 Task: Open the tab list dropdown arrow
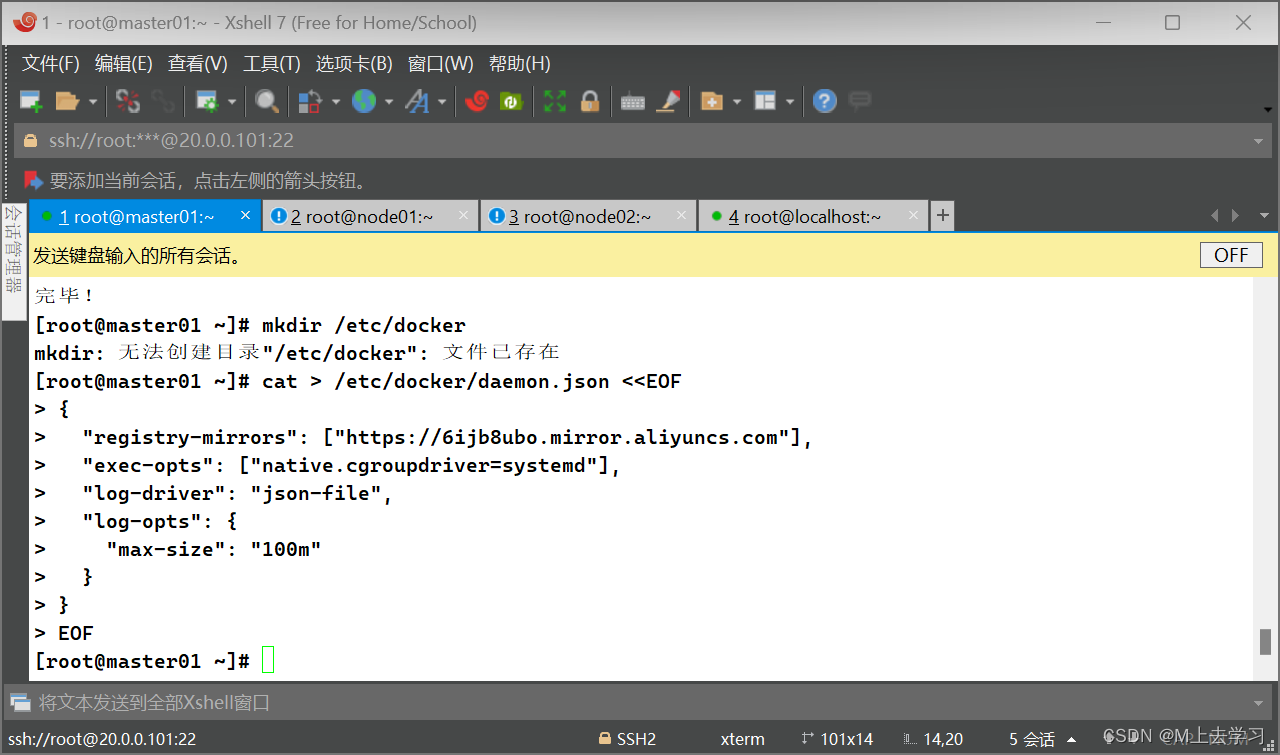click(x=1264, y=216)
